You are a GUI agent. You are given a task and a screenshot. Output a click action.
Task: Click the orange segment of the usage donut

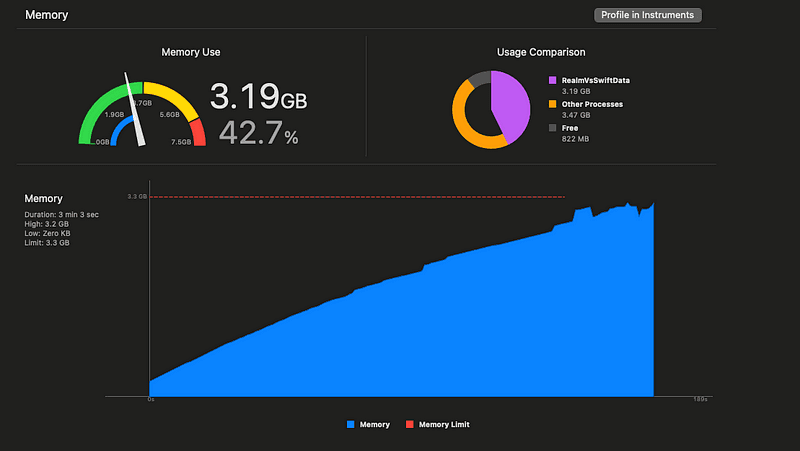[x=465, y=122]
